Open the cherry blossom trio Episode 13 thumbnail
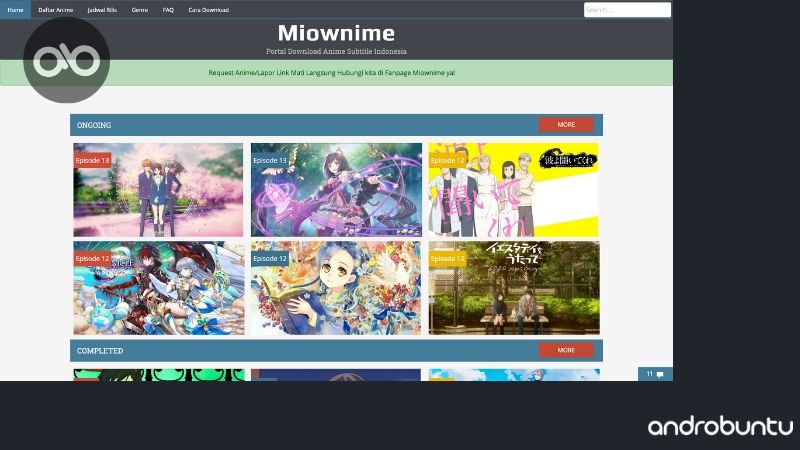The image size is (800, 450). [x=158, y=190]
